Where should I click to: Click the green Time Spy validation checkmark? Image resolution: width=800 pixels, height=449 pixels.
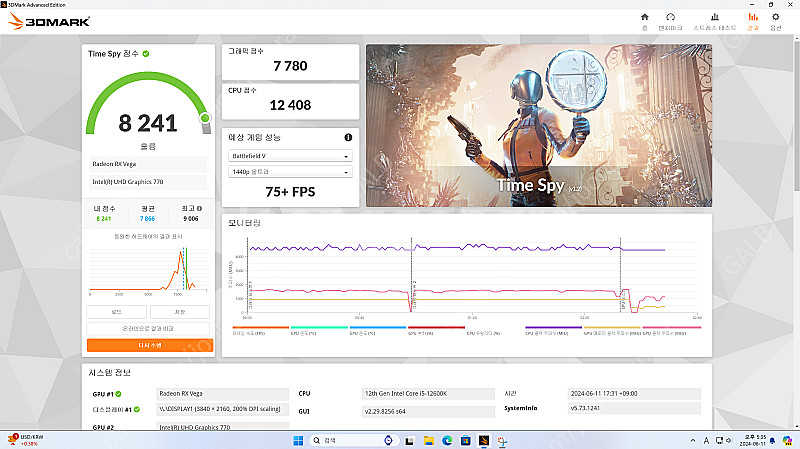click(x=146, y=54)
